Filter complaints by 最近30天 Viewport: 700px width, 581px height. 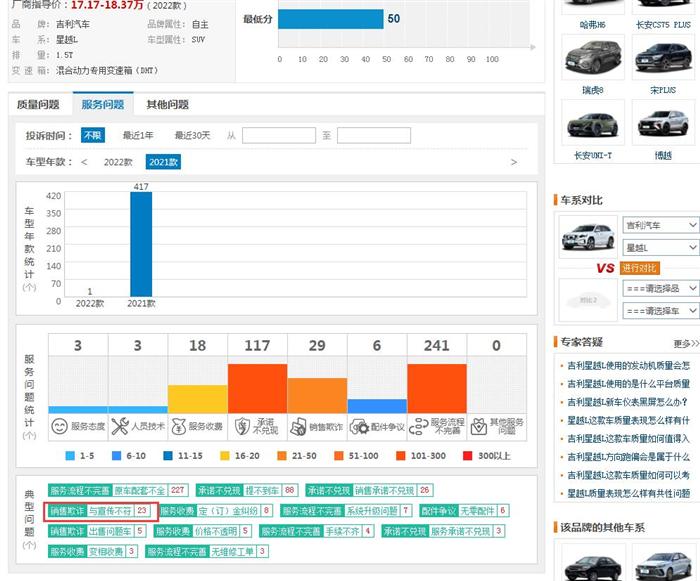tap(192, 135)
